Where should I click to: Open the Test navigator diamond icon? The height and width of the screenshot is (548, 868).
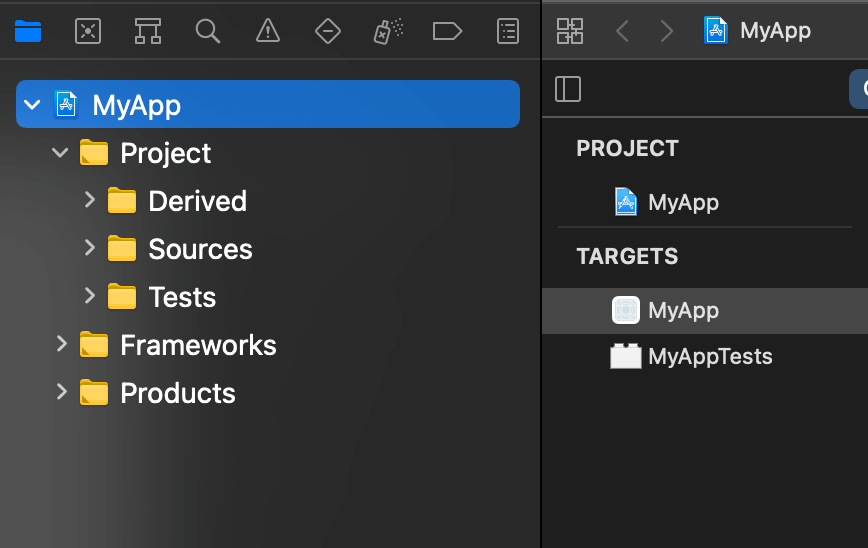tap(328, 31)
